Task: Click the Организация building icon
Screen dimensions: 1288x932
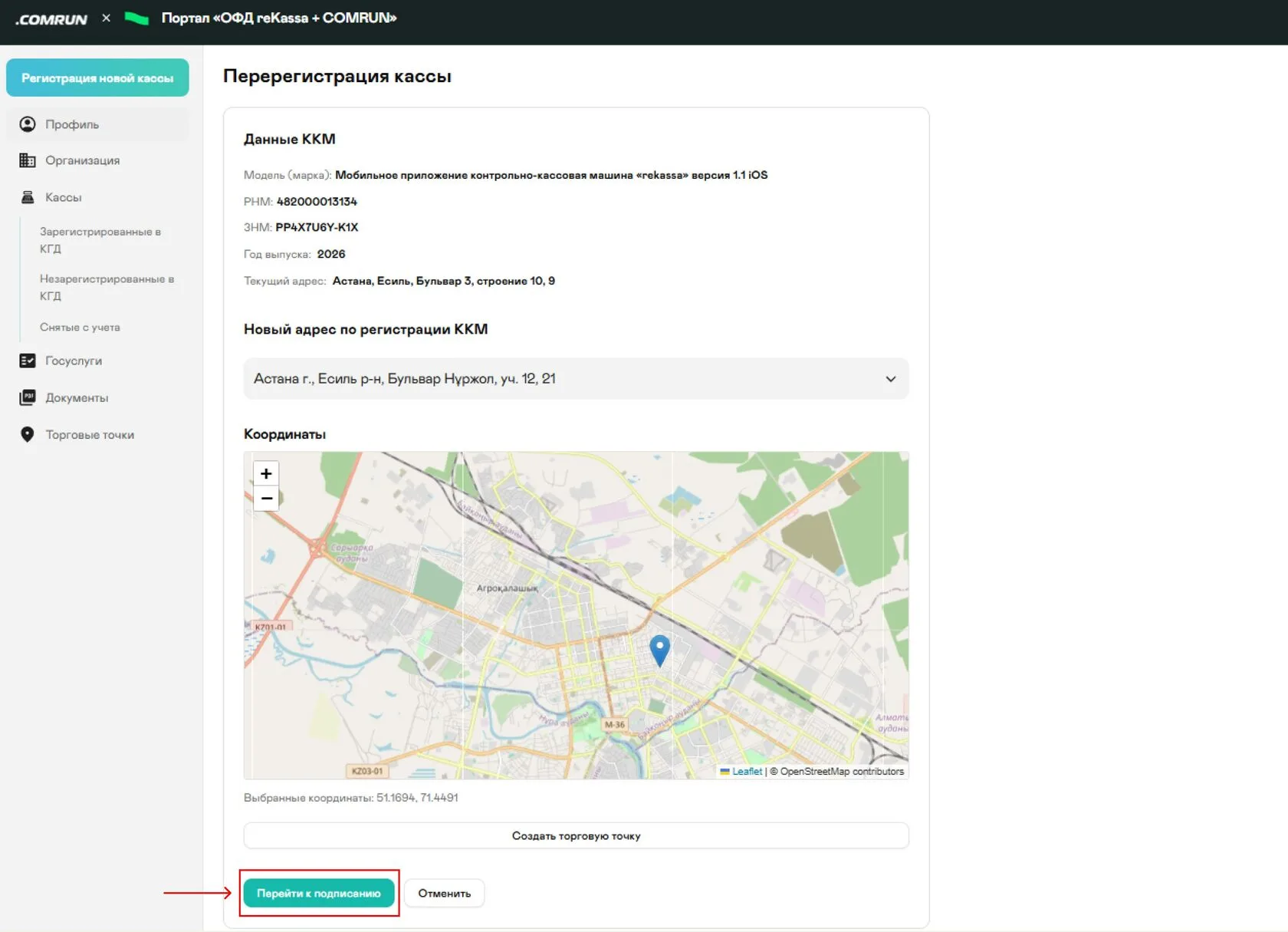Action: pyautogui.click(x=28, y=160)
